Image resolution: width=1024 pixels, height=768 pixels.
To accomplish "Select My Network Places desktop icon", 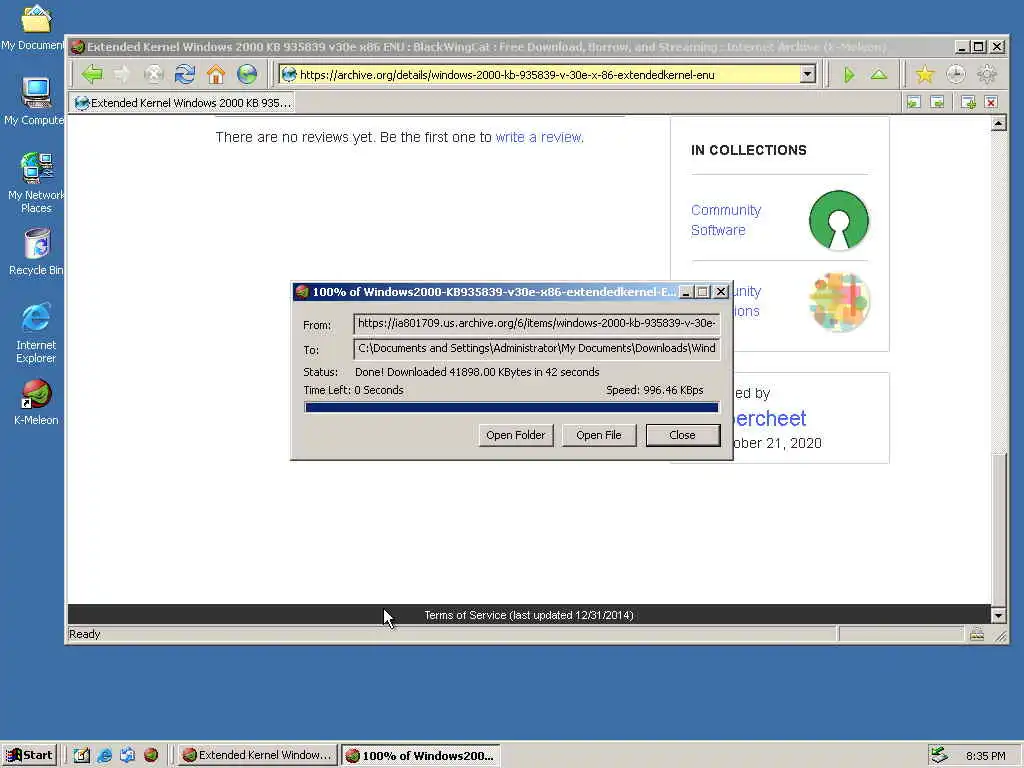I will pyautogui.click(x=36, y=183).
